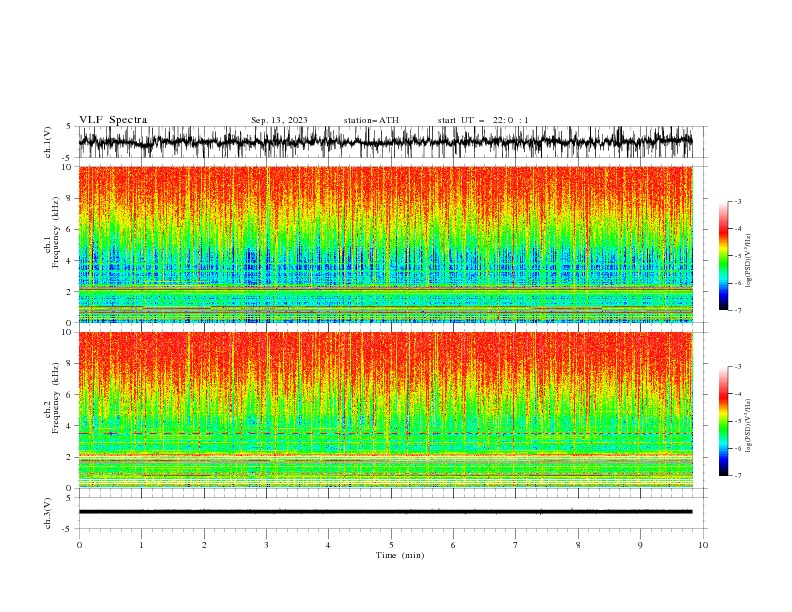Click the 'VLF Spectra' title text
The width and height of the screenshot is (792, 612).
[x=113, y=120]
